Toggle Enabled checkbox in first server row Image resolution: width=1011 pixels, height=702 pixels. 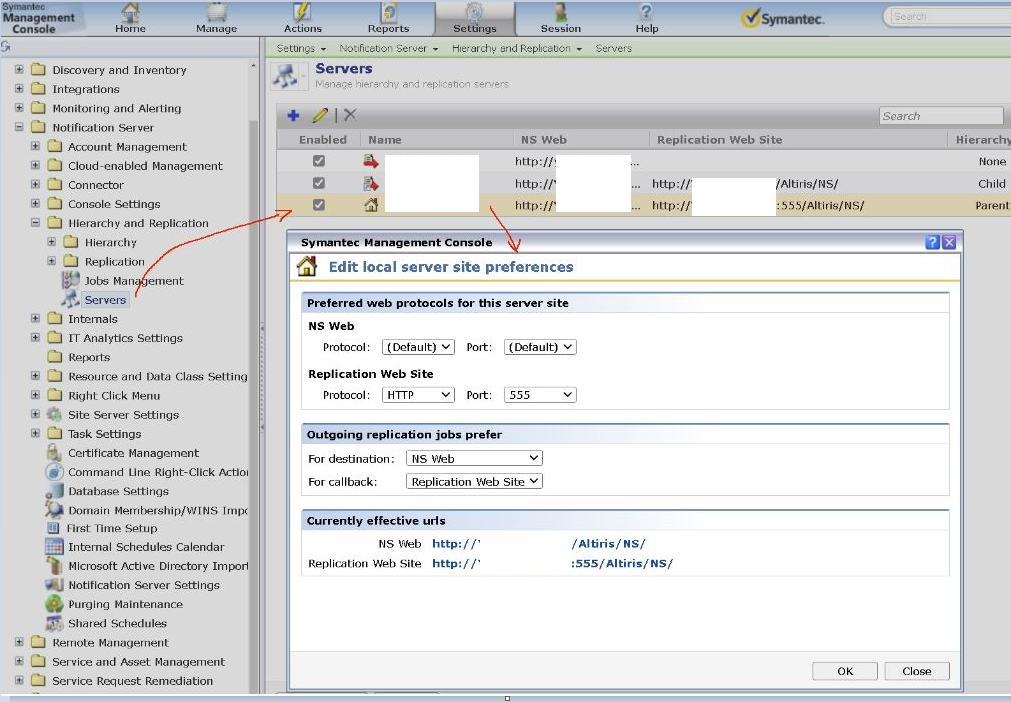point(319,161)
